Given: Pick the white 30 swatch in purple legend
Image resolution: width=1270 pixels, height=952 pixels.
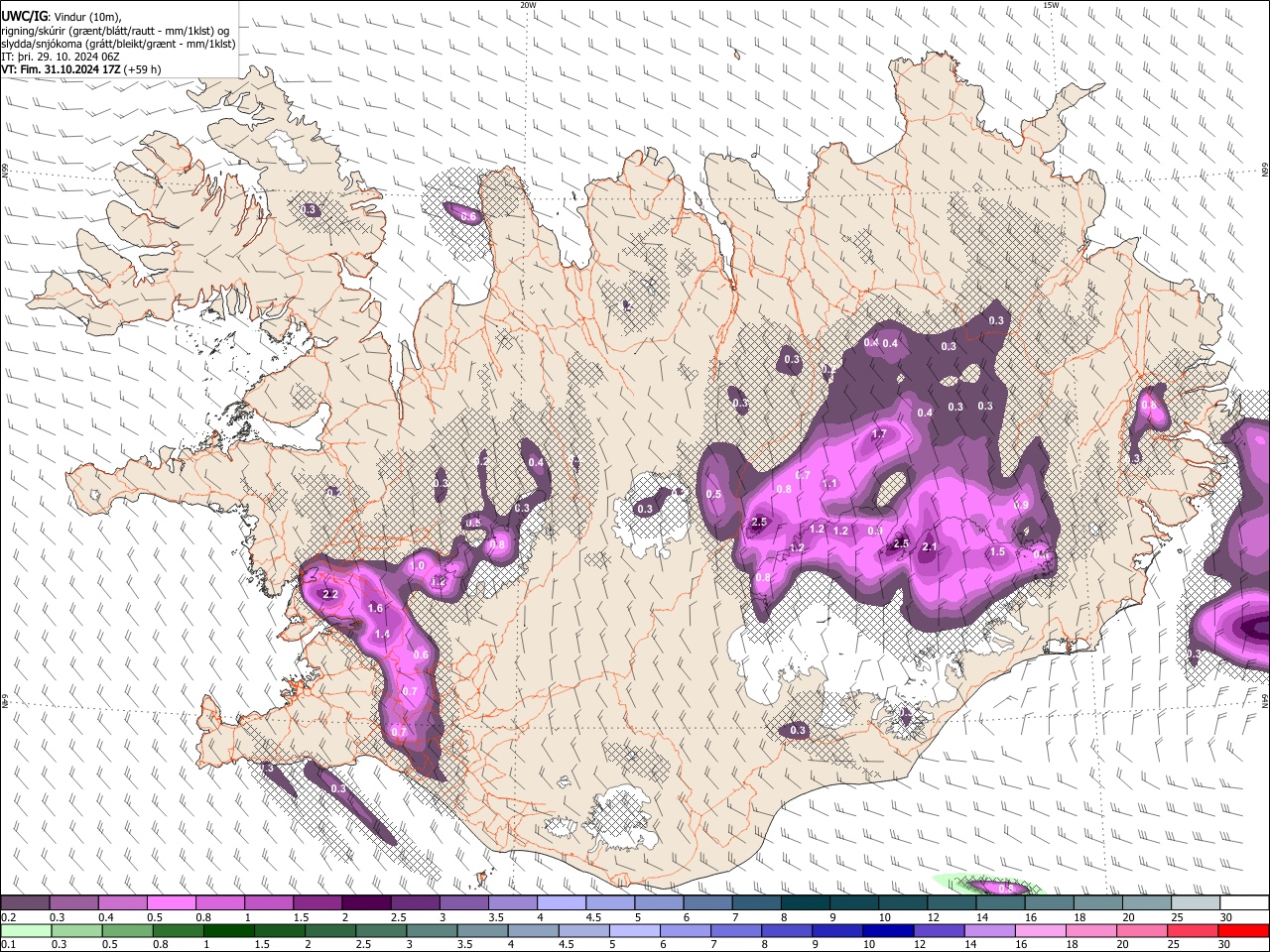Looking at the screenshot, I should (x=1244, y=903).
